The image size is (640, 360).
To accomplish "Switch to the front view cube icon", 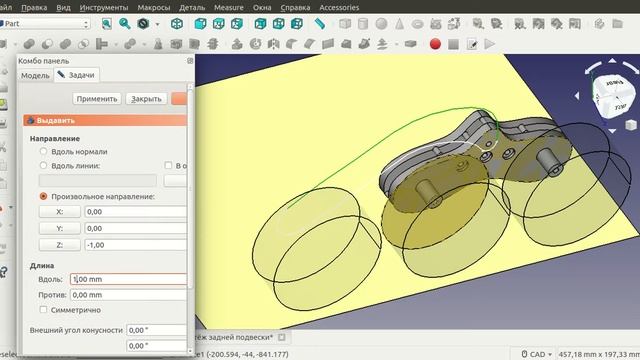I will point(200,24).
